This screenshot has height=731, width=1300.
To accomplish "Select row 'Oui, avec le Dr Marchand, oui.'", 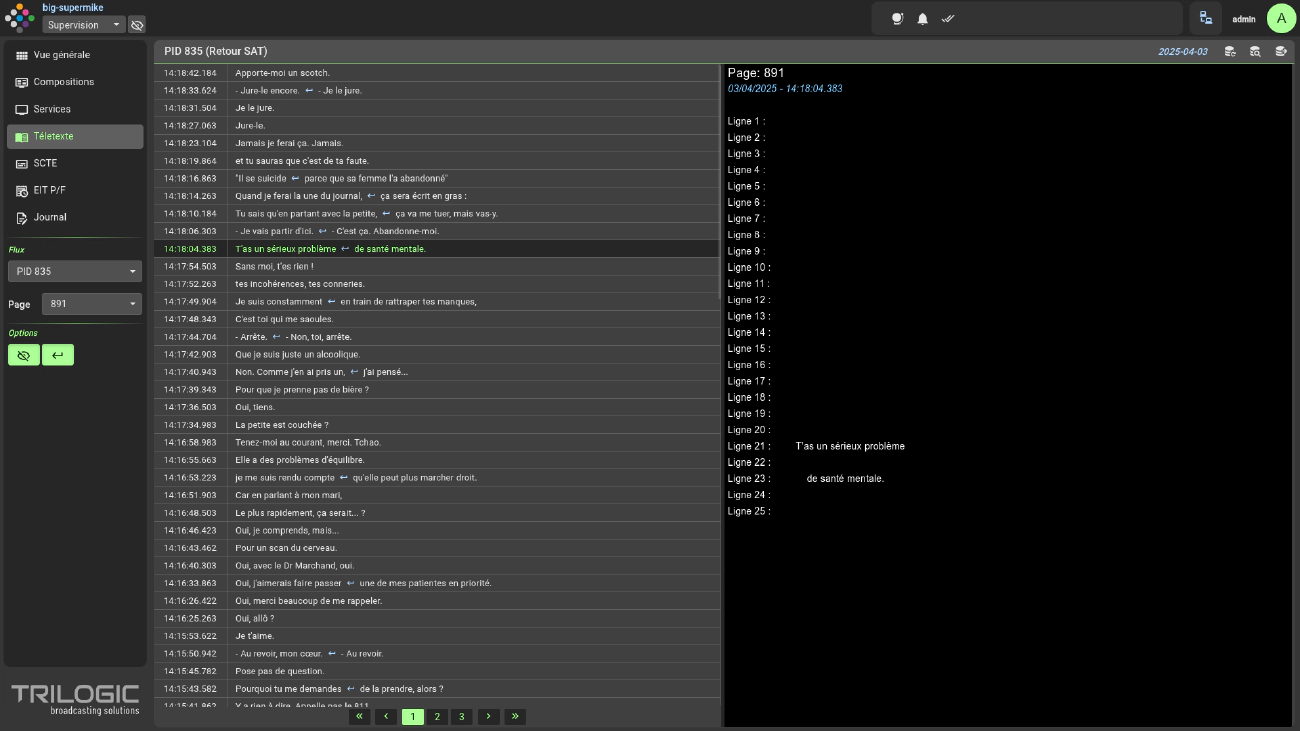I will (x=437, y=565).
